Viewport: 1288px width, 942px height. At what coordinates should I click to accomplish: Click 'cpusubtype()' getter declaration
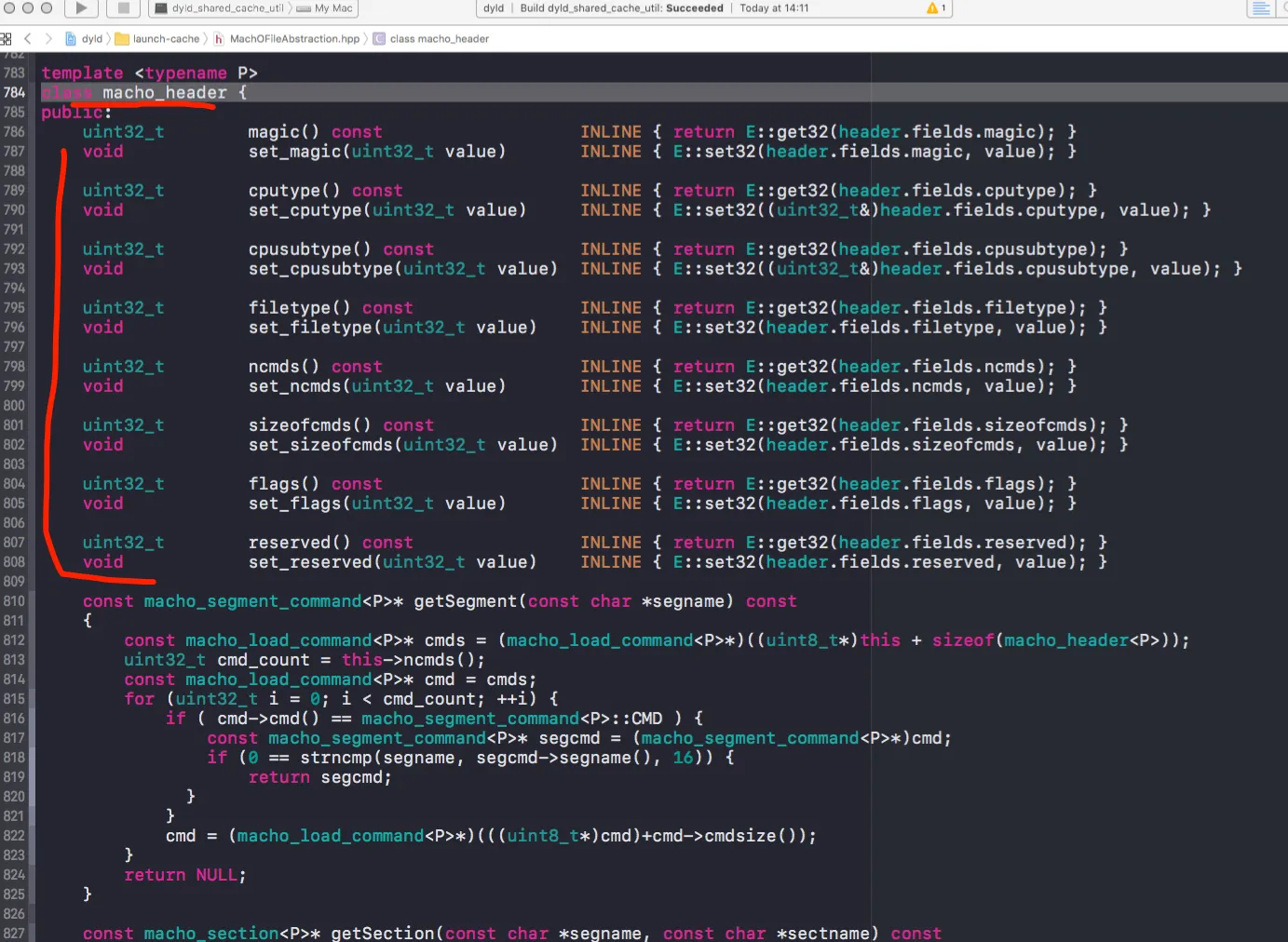[310, 249]
